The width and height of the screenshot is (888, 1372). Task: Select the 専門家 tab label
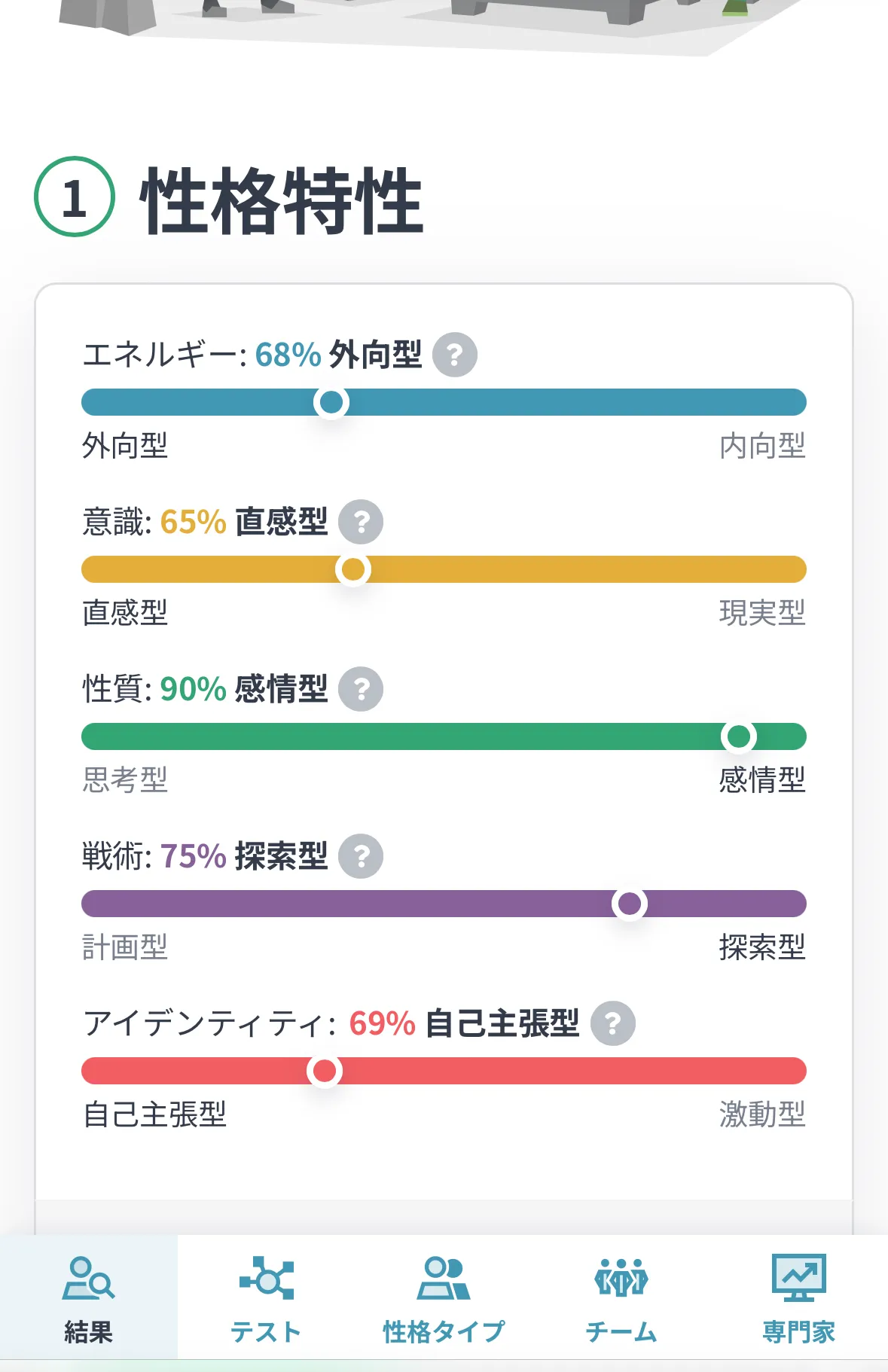point(798,1331)
